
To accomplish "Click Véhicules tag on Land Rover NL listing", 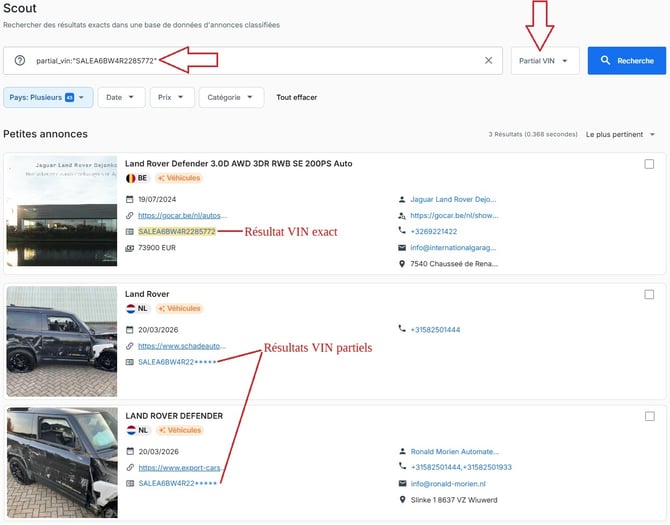I will point(179,308).
